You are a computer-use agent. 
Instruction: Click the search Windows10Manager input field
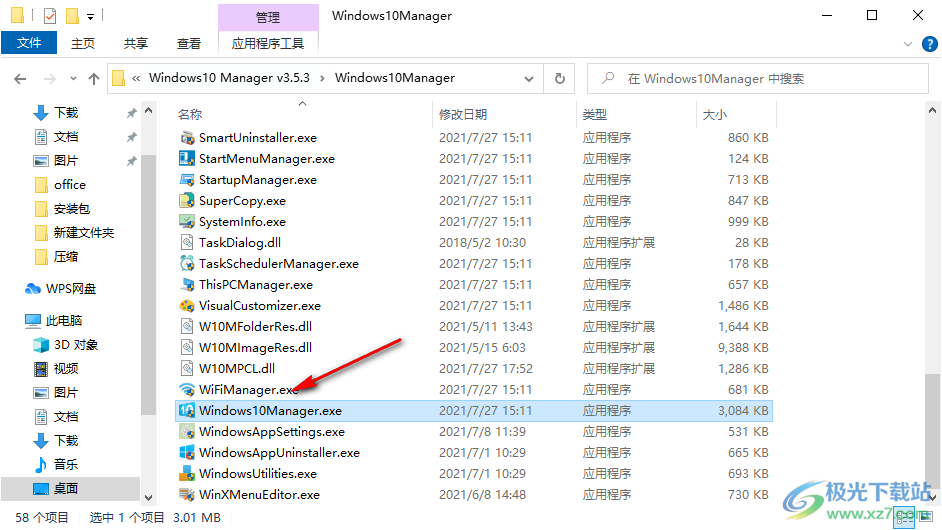click(x=758, y=79)
